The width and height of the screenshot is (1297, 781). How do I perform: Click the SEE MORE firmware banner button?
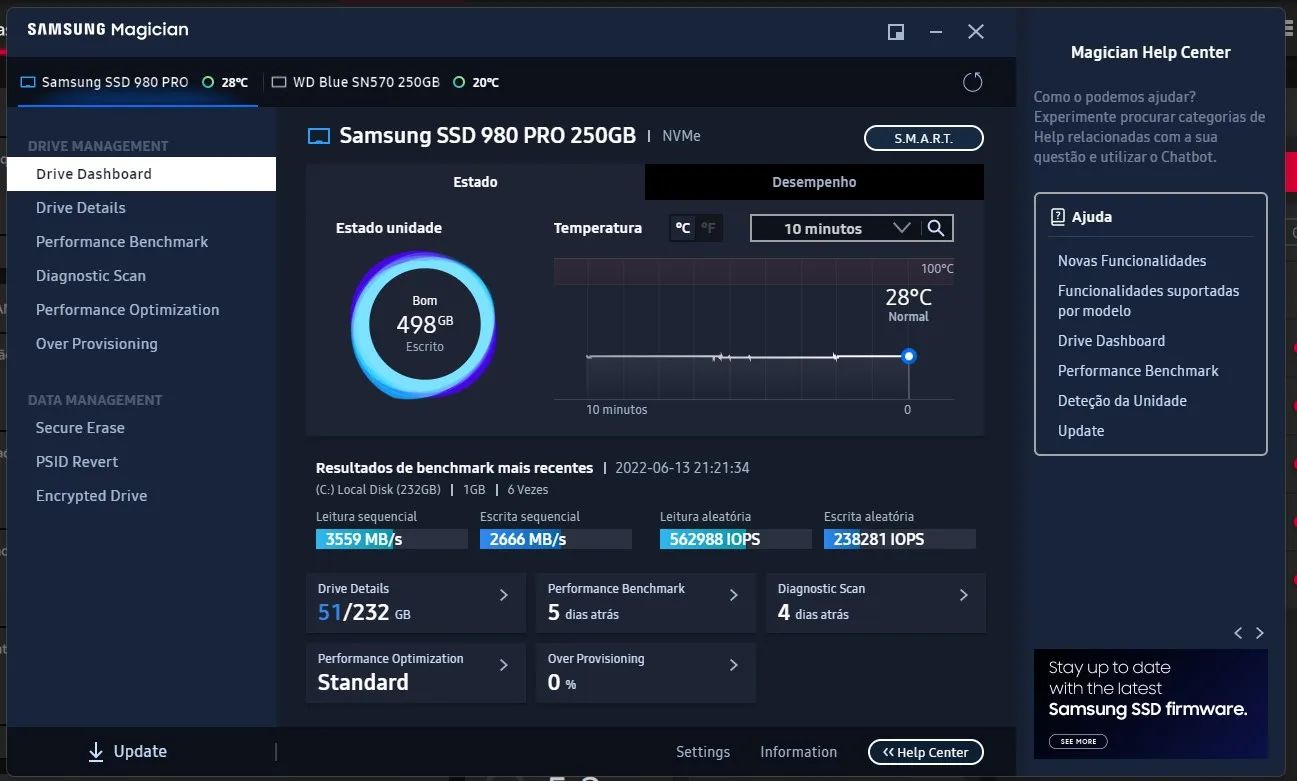1078,741
